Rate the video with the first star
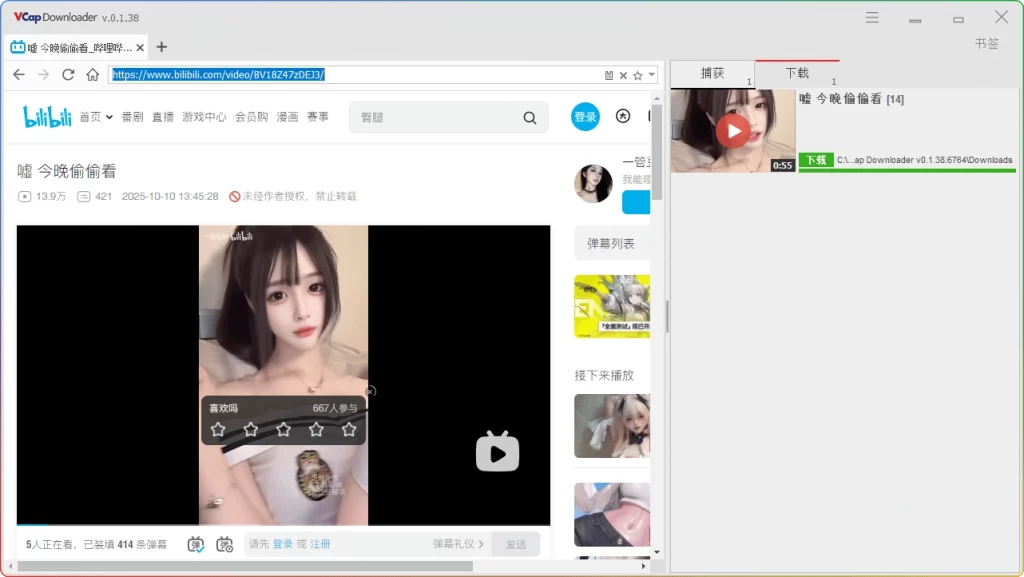Image resolution: width=1024 pixels, height=577 pixels. [x=218, y=428]
